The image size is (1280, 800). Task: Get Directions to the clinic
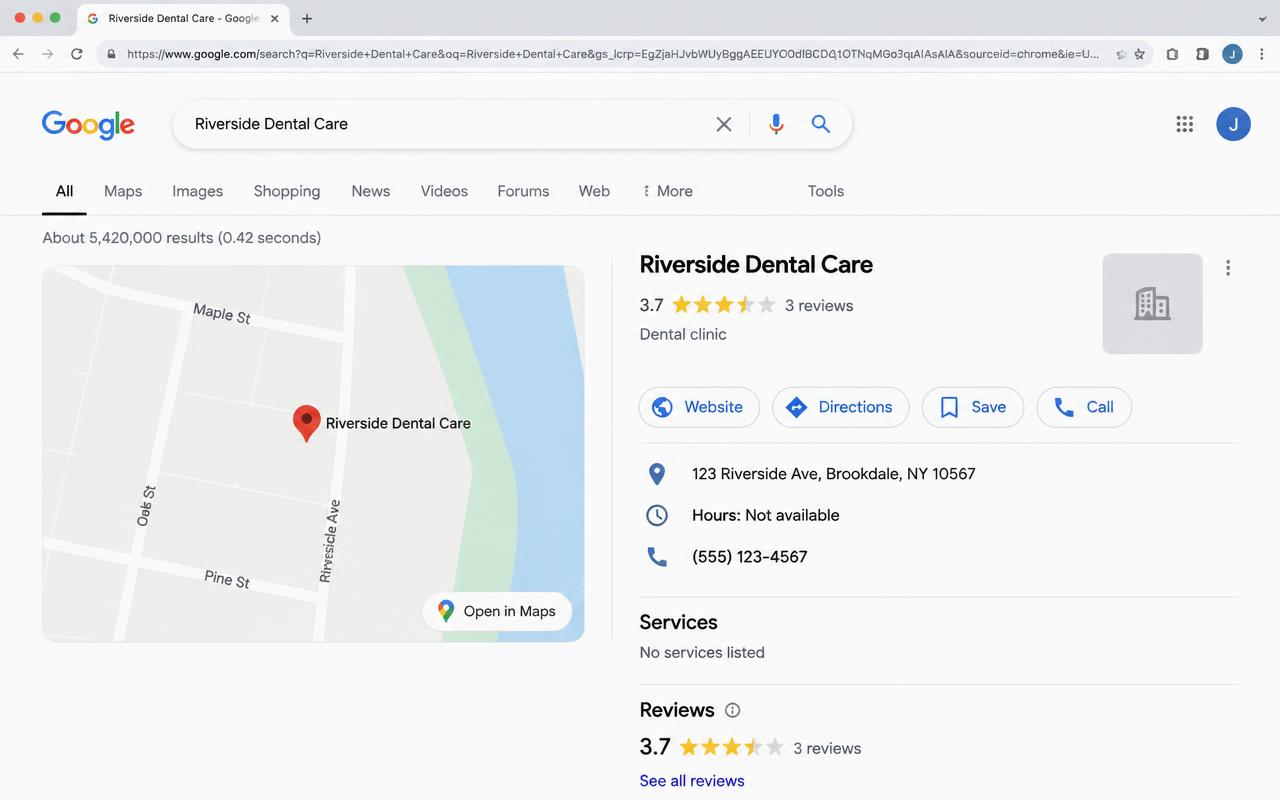click(x=840, y=407)
